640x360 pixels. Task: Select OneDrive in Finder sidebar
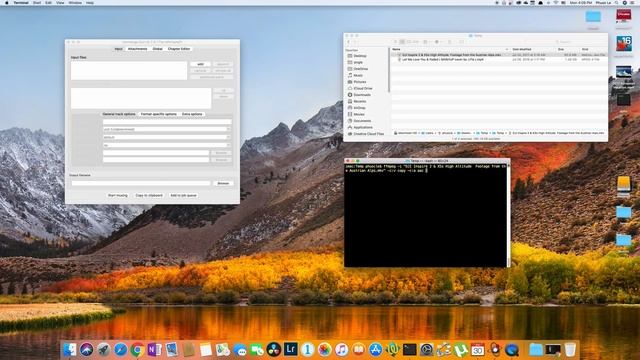[x=361, y=69]
